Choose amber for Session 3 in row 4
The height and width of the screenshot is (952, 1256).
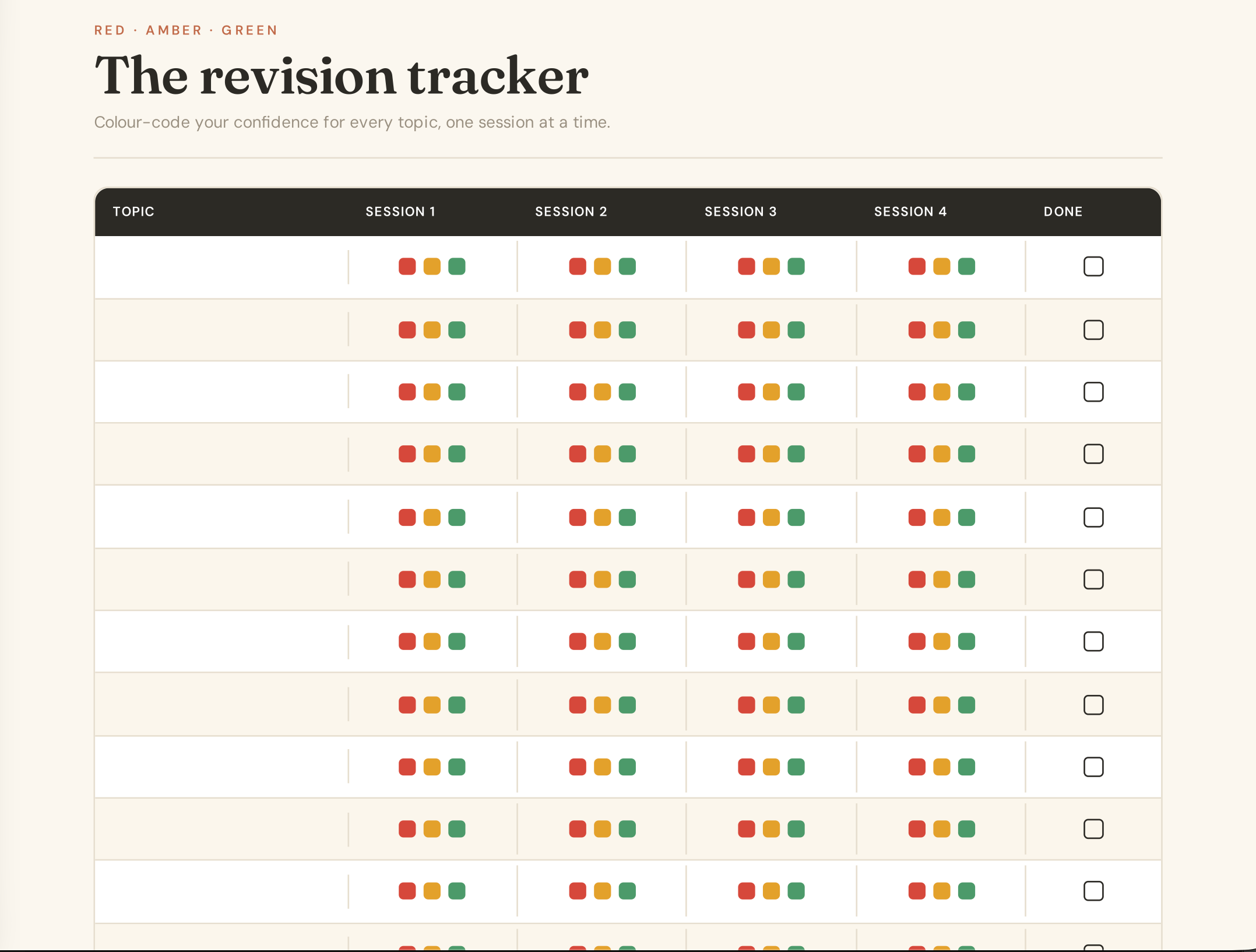click(772, 454)
